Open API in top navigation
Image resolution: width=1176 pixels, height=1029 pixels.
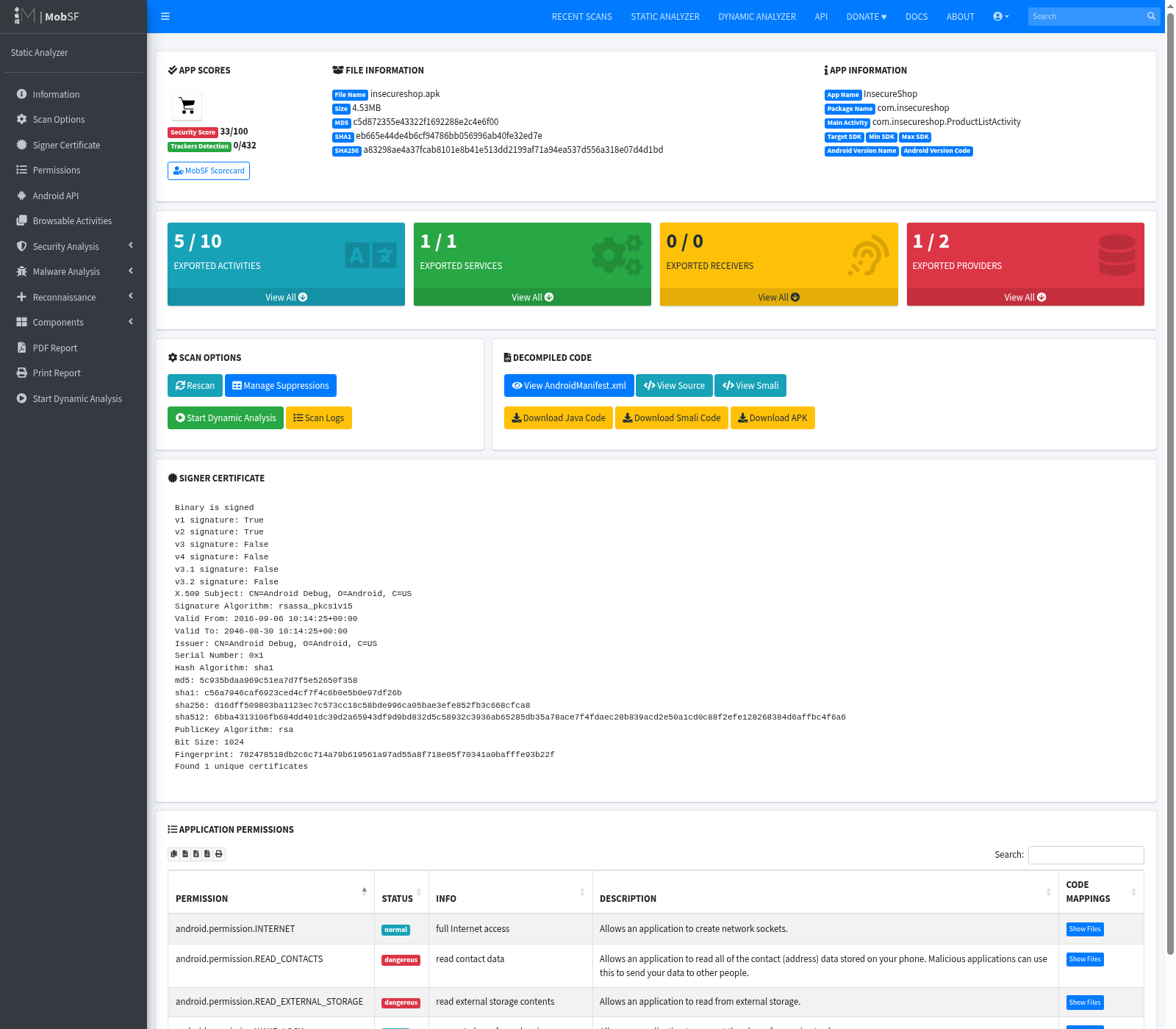pos(821,16)
